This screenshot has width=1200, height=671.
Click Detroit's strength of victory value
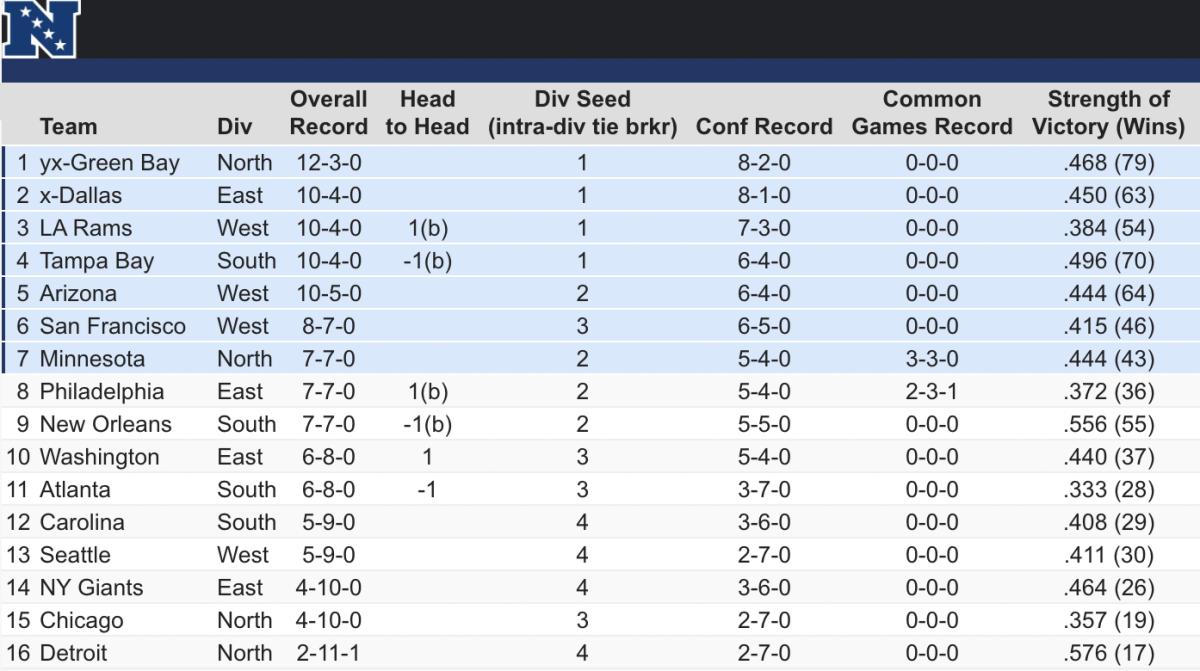(x=1108, y=653)
